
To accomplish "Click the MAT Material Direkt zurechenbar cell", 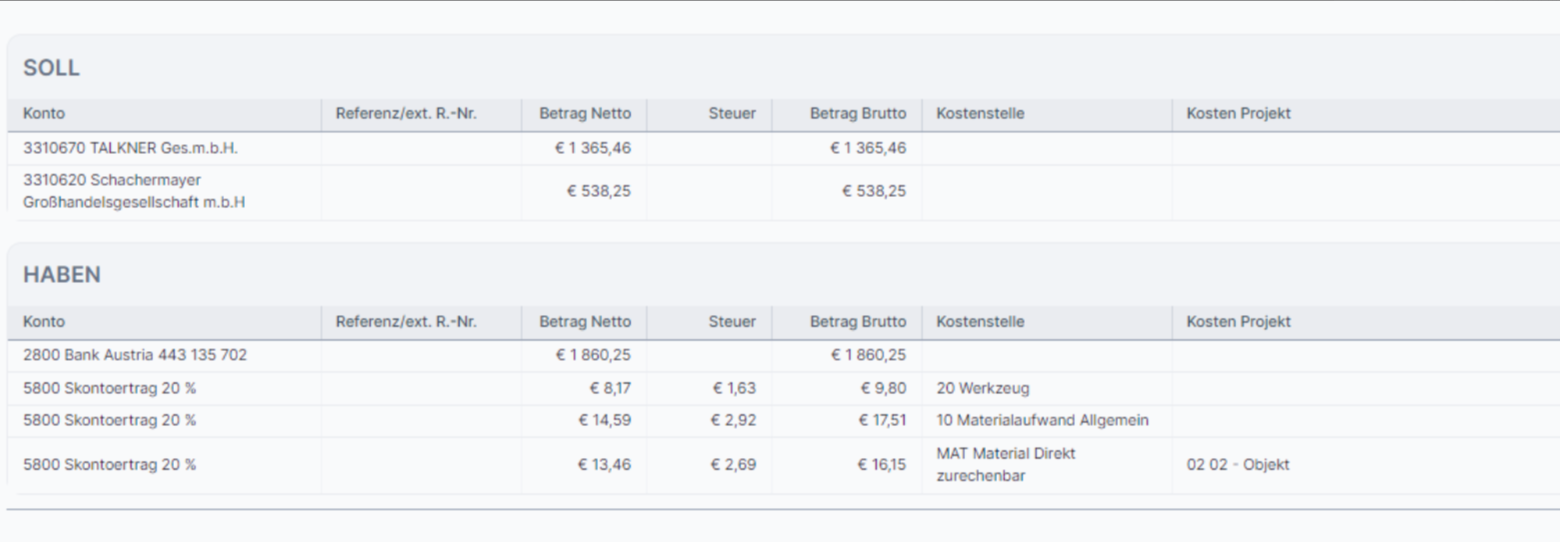I will [x=1006, y=465].
